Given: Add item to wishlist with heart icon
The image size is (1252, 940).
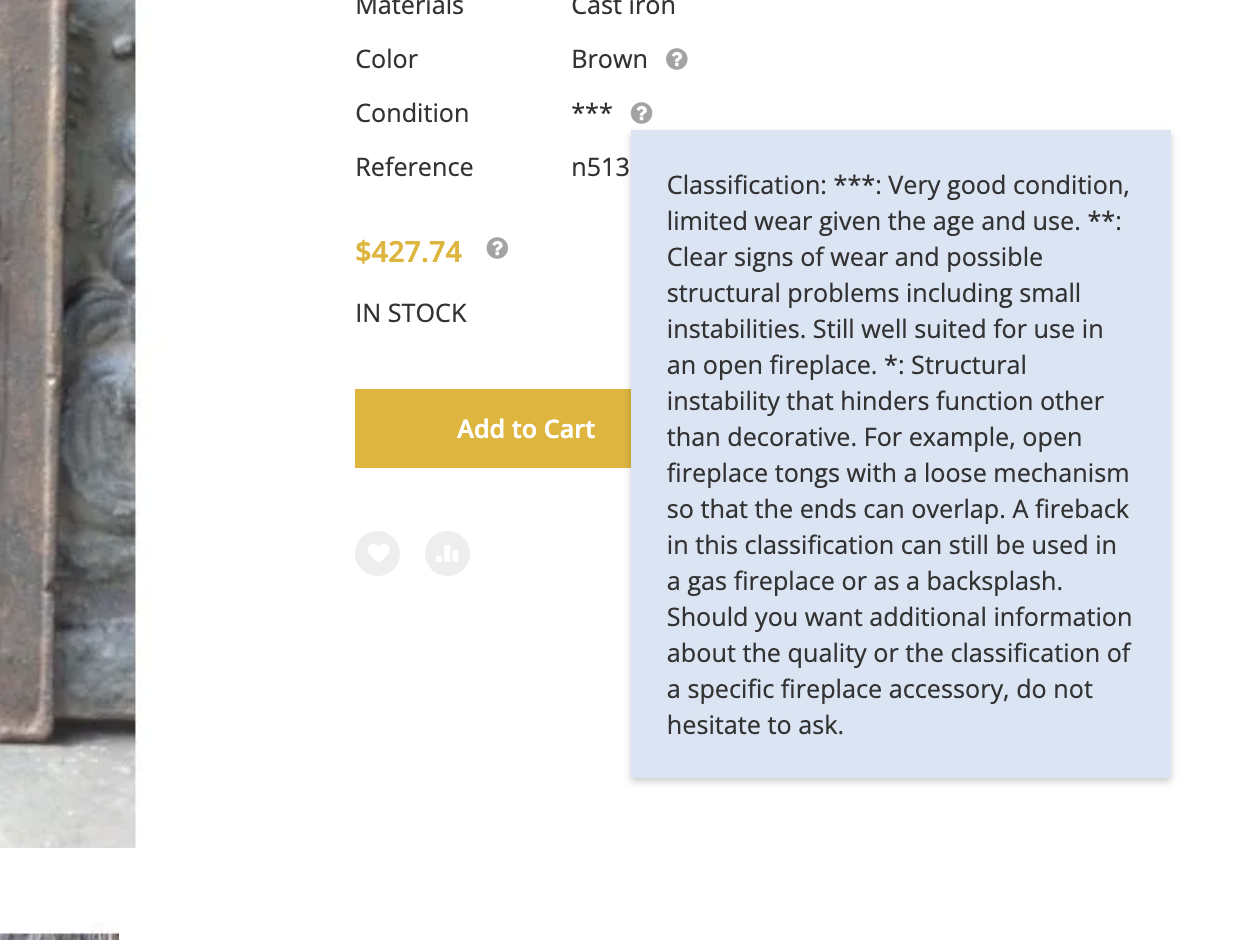Looking at the screenshot, I should point(377,553).
